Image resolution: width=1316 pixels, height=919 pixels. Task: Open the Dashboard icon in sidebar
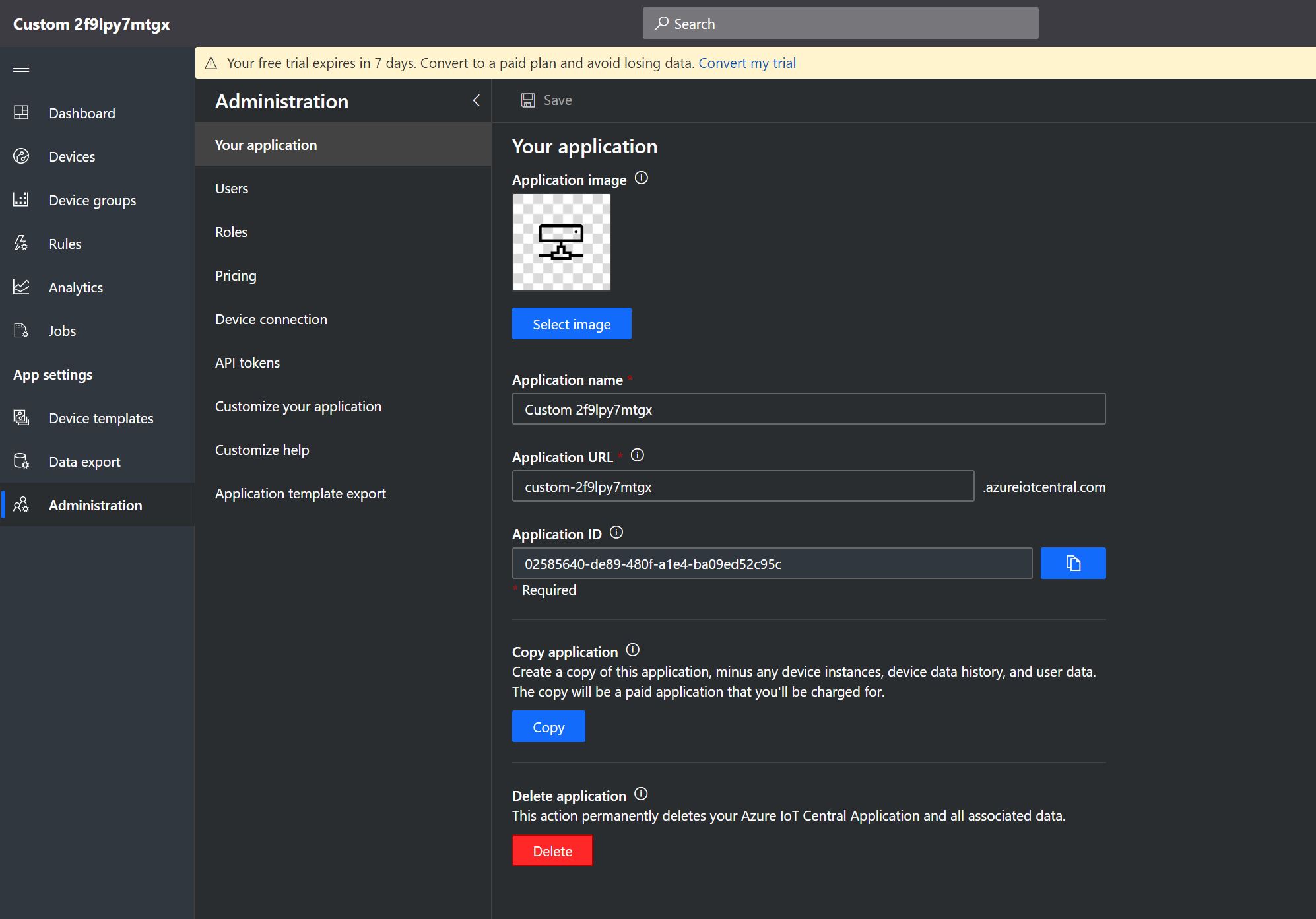(21, 113)
